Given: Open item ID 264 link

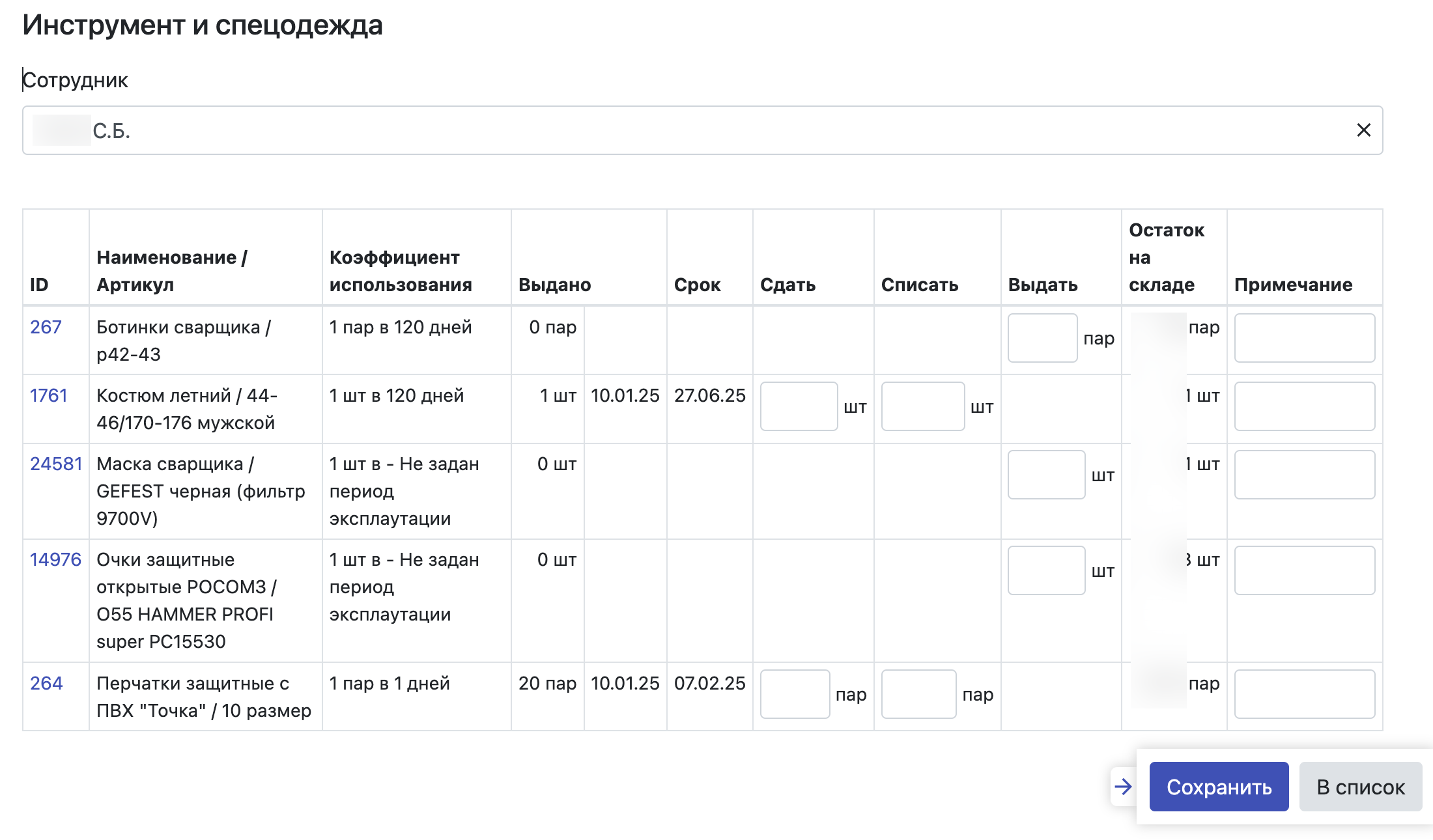Looking at the screenshot, I should point(46,683).
